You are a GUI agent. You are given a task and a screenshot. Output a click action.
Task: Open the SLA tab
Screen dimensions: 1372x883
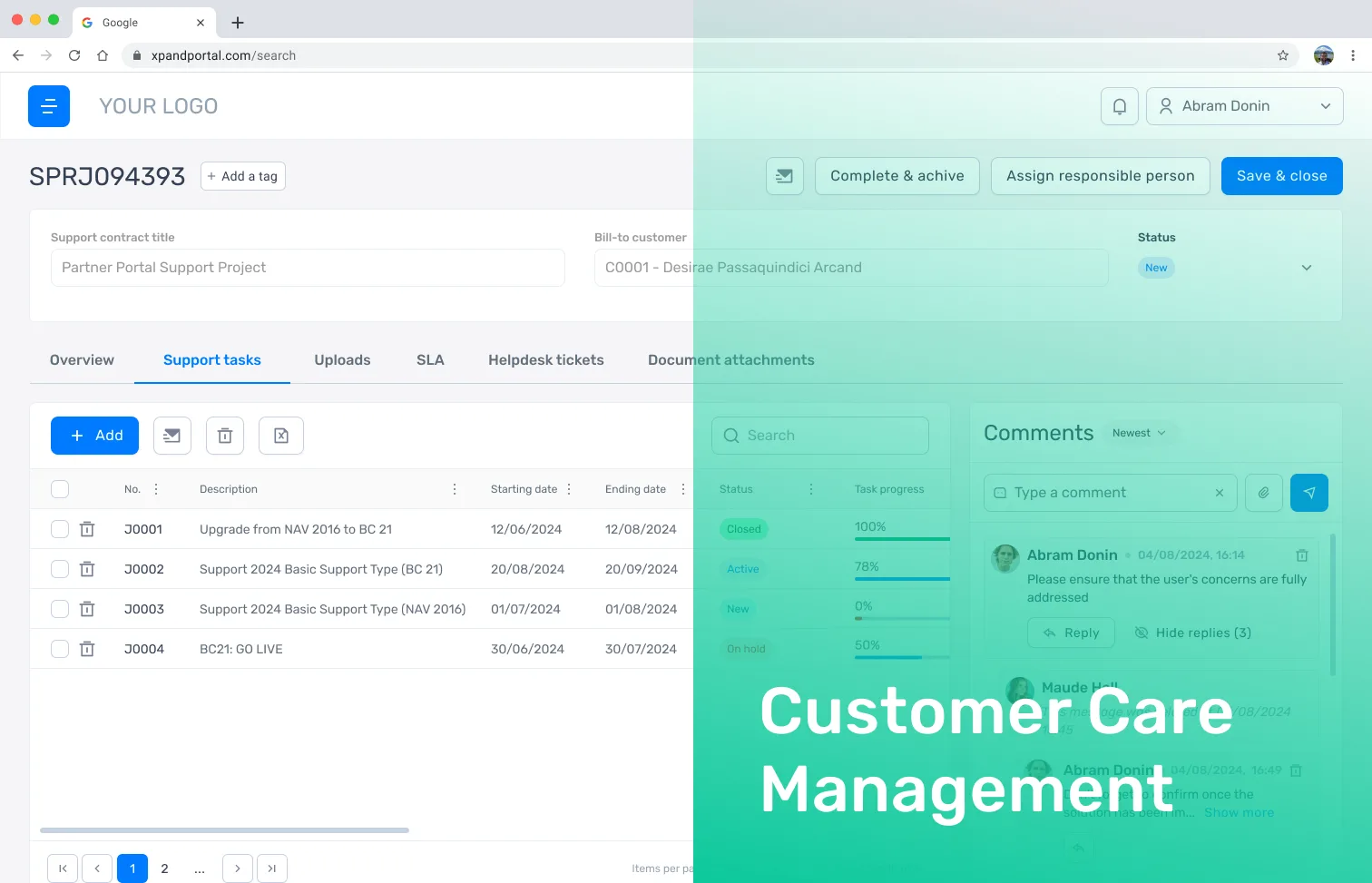(430, 360)
